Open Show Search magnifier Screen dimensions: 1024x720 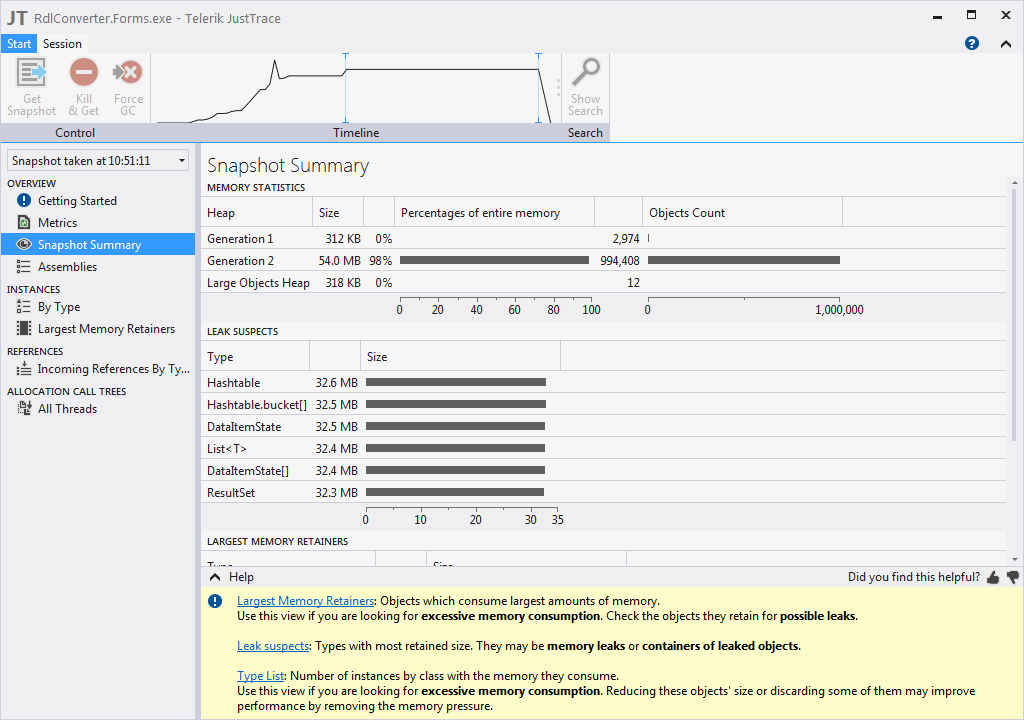click(x=585, y=73)
